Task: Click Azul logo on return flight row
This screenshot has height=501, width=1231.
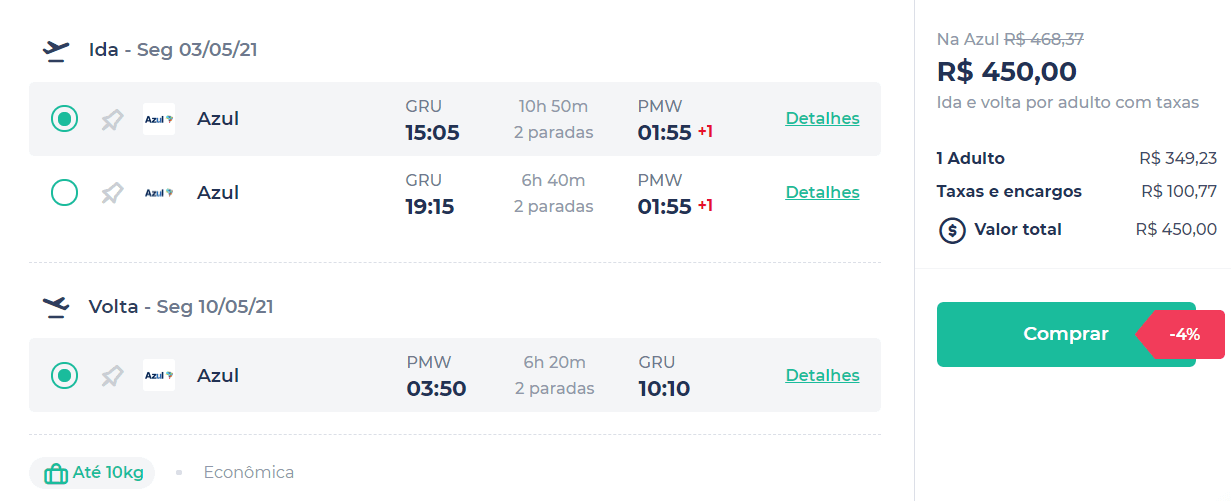Action: point(159,375)
